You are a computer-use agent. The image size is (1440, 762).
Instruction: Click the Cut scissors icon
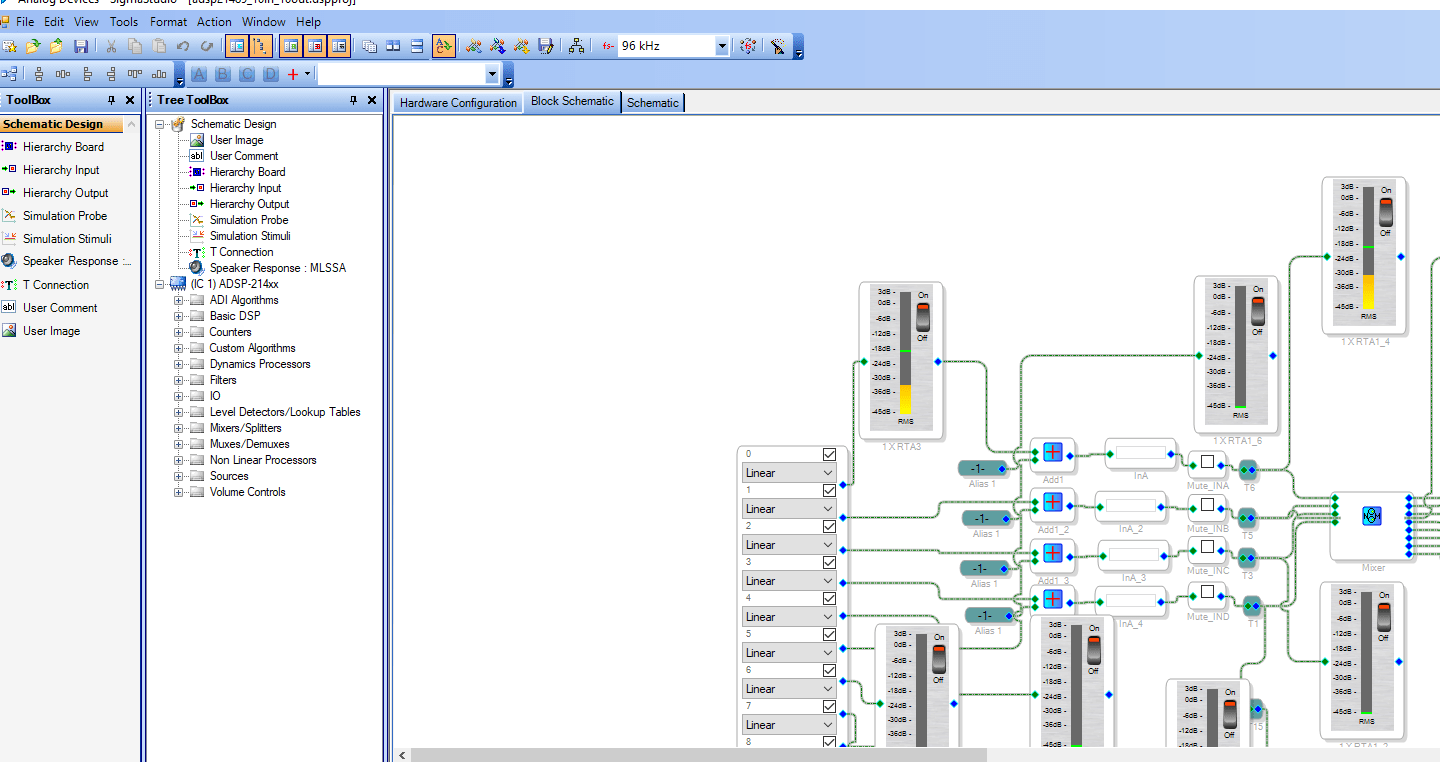click(111, 46)
